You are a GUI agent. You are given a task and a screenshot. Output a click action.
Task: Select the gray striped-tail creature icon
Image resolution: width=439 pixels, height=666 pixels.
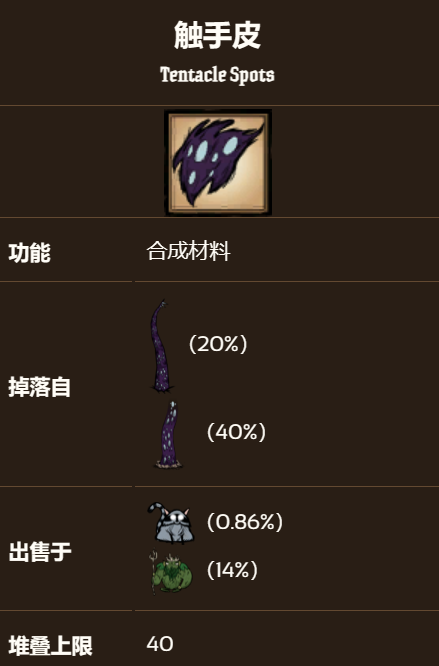point(171,523)
